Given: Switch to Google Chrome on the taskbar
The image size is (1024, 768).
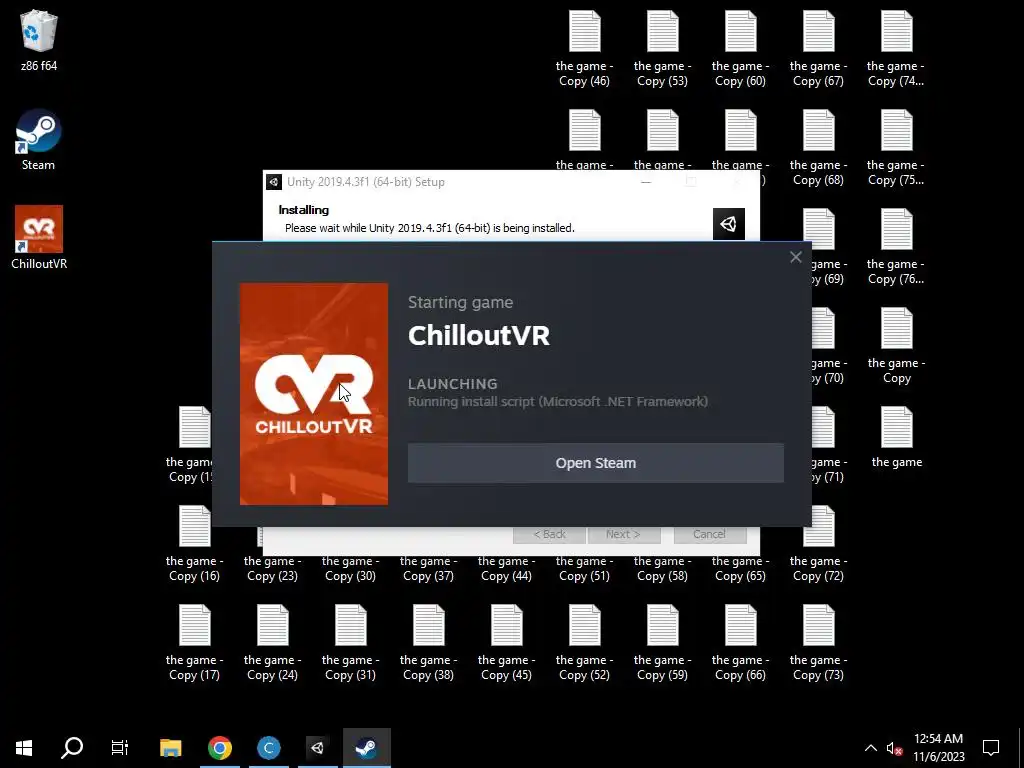Looking at the screenshot, I should 219,748.
